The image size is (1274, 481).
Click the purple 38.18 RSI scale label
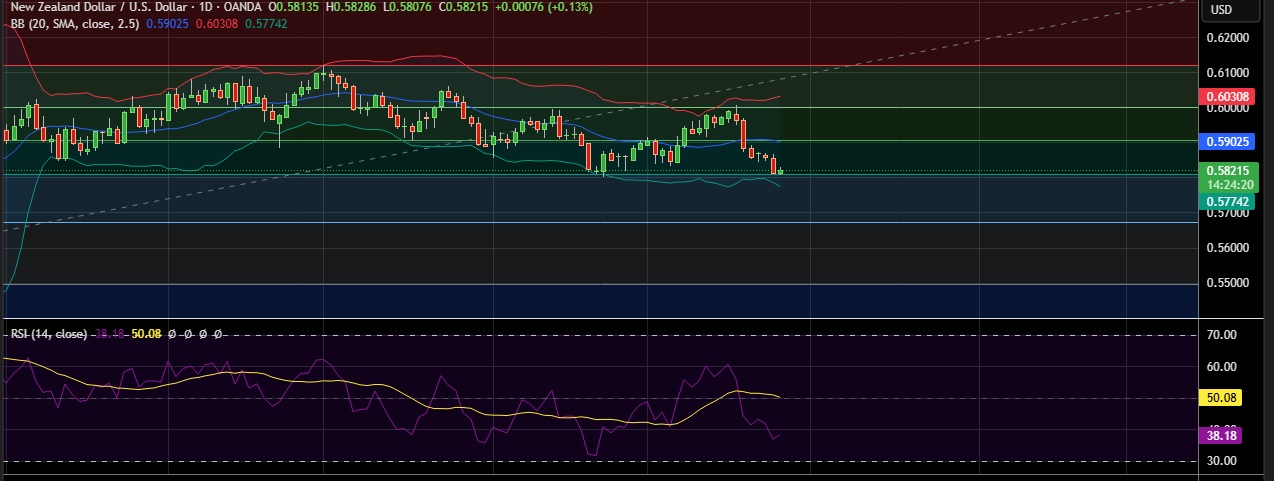[x=1223, y=435]
